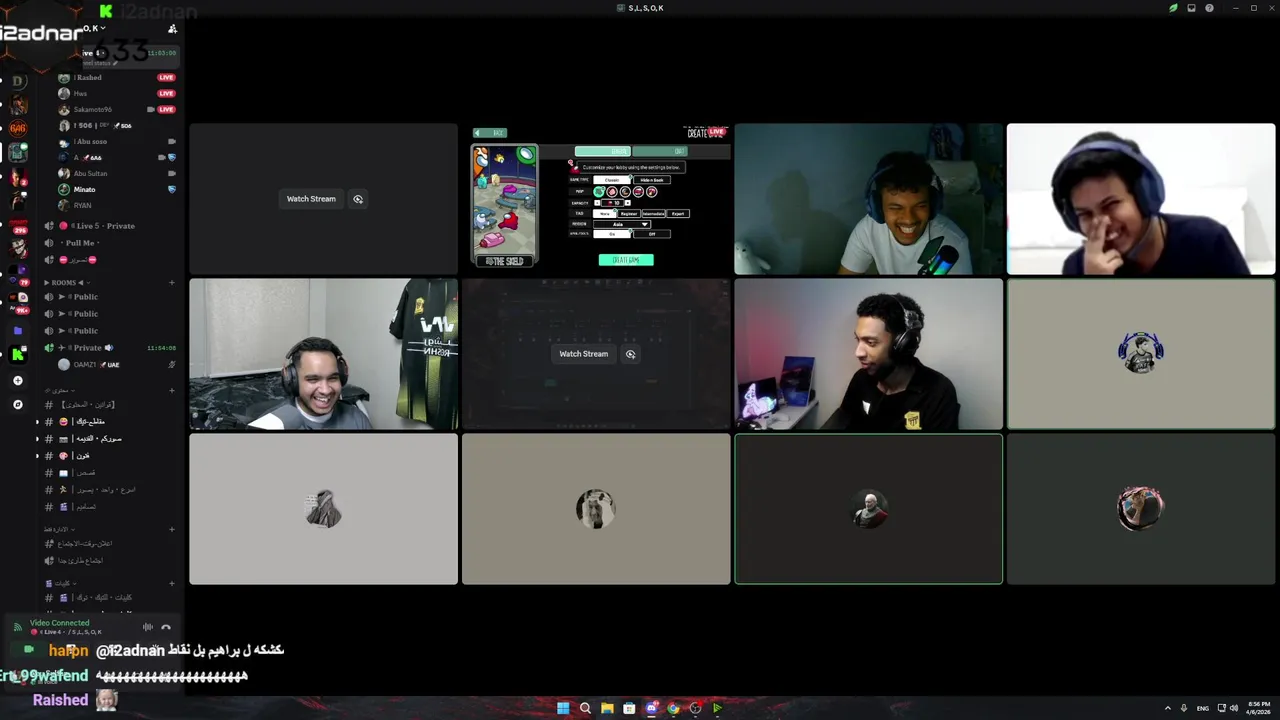Expand the server name dropdown chevron

(x=103, y=28)
